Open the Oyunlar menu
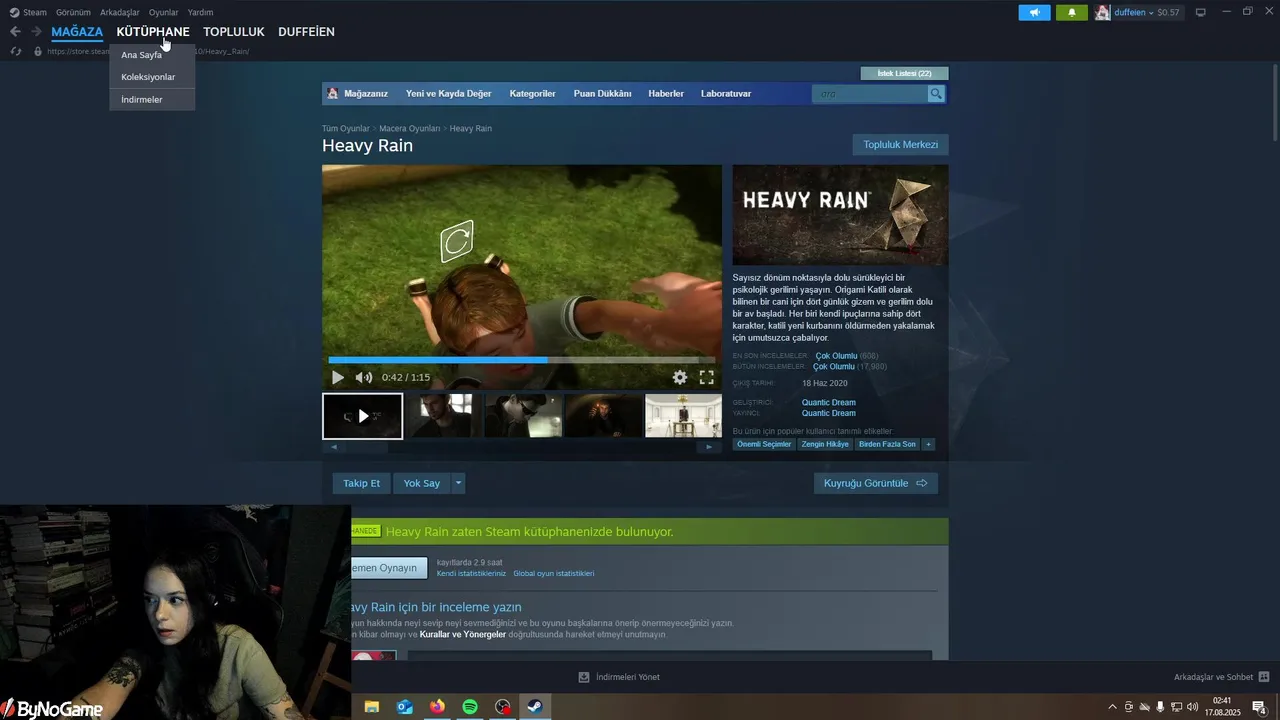The width and height of the screenshot is (1280, 720). pyautogui.click(x=164, y=12)
